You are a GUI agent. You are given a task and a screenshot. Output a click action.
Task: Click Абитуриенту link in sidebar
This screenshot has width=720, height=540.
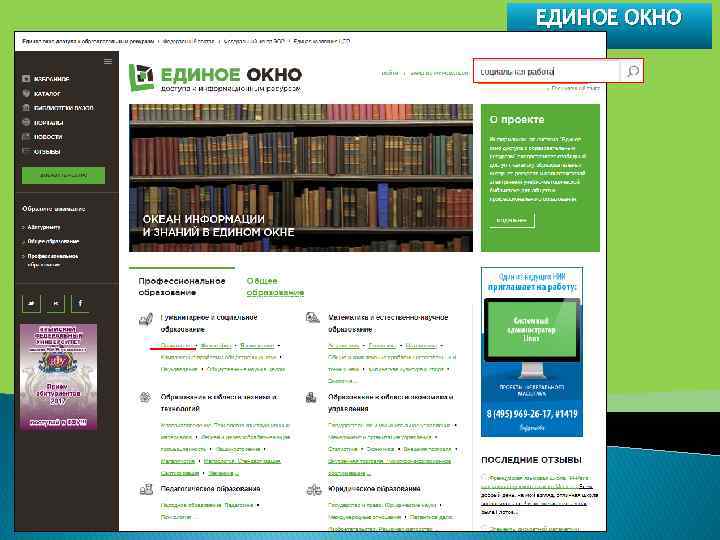44,227
